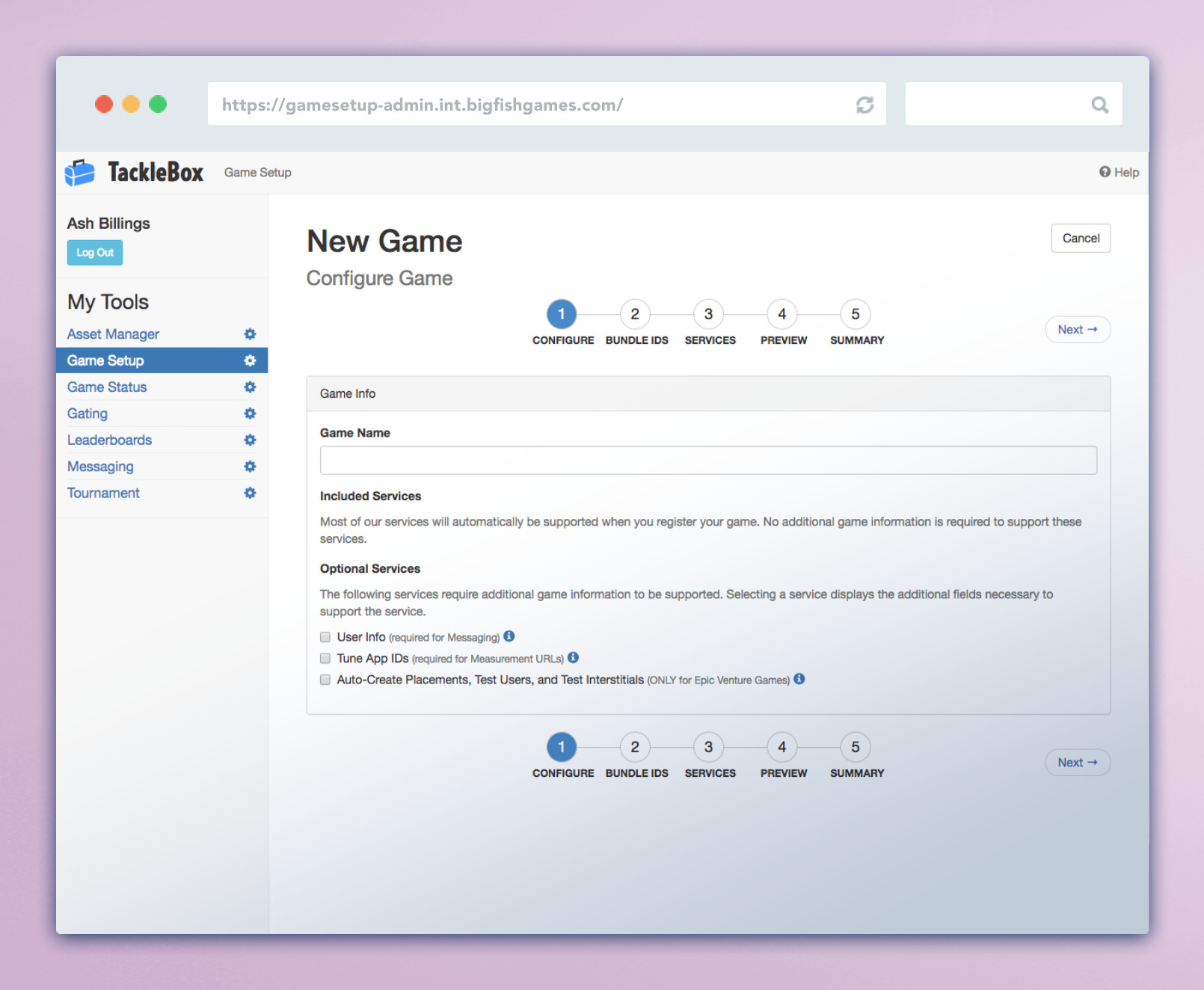Click the gear icon next to Game Setup
Screen dimensions: 1204x990
pos(250,360)
